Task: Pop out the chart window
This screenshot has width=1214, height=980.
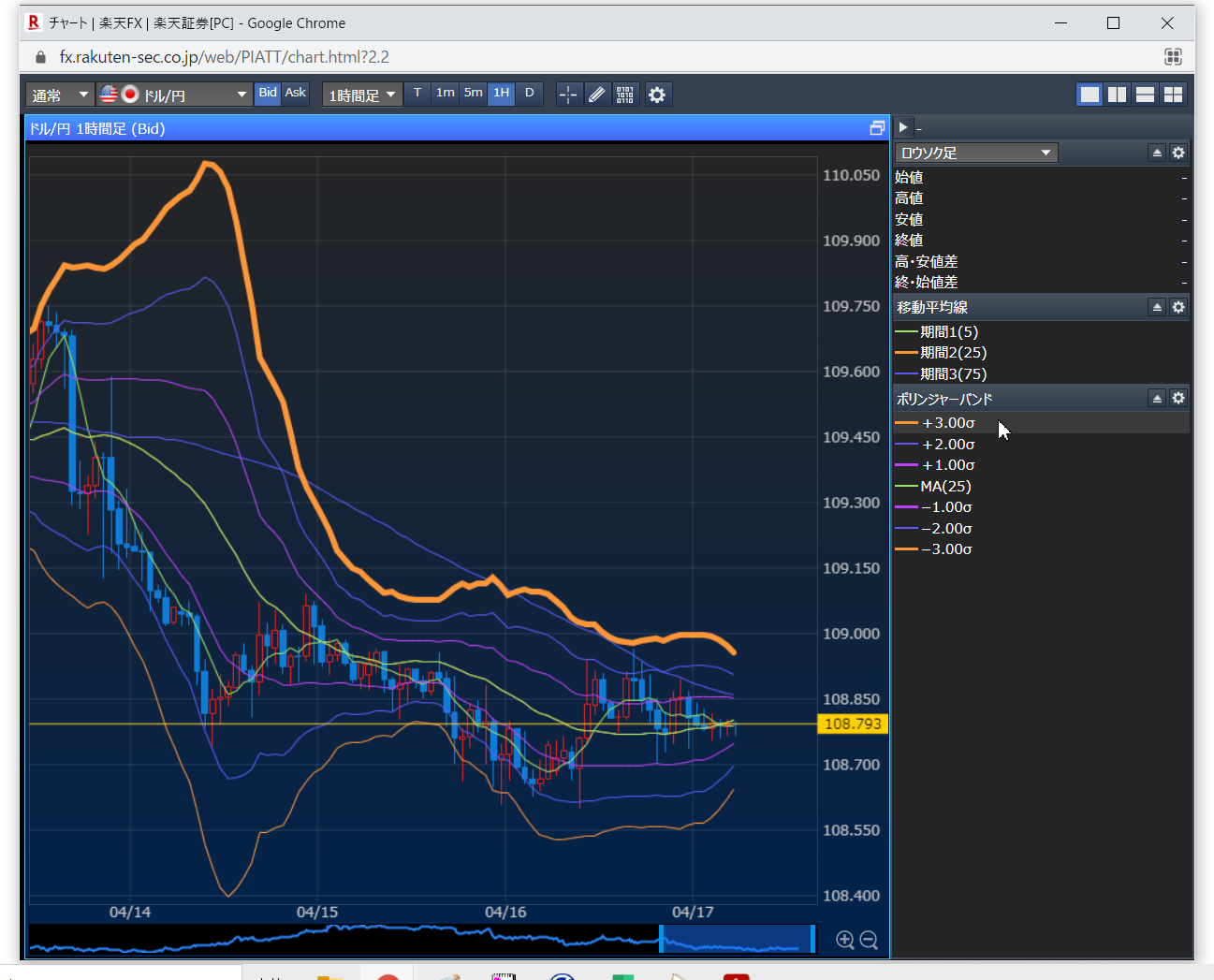Action: click(x=877, y=128)
